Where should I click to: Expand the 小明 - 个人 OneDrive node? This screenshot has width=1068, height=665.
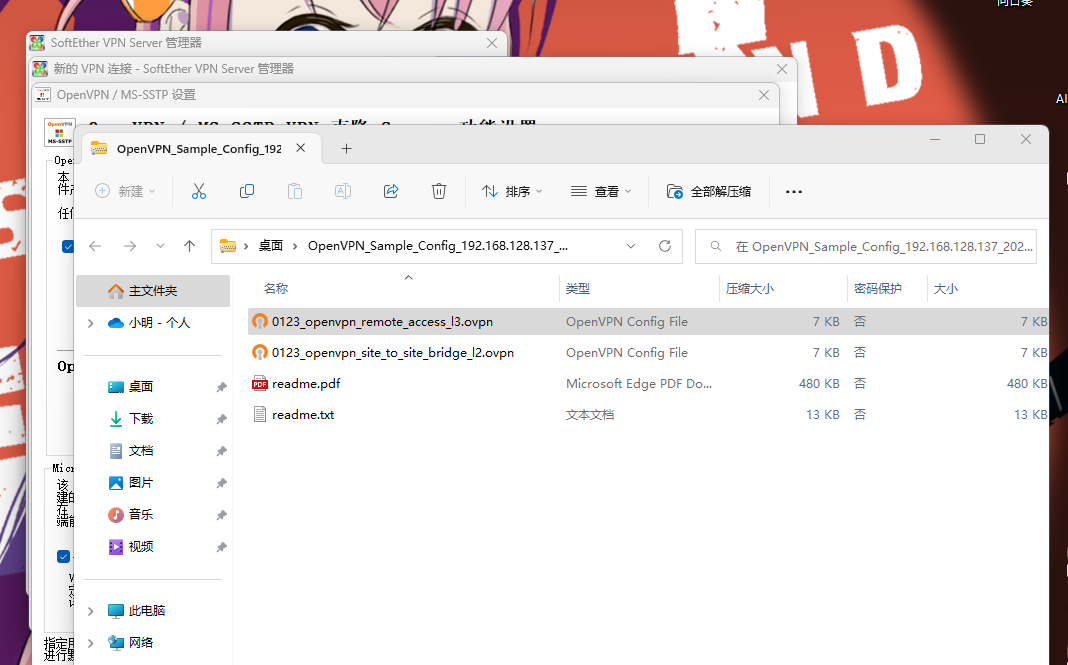[91, 323]
